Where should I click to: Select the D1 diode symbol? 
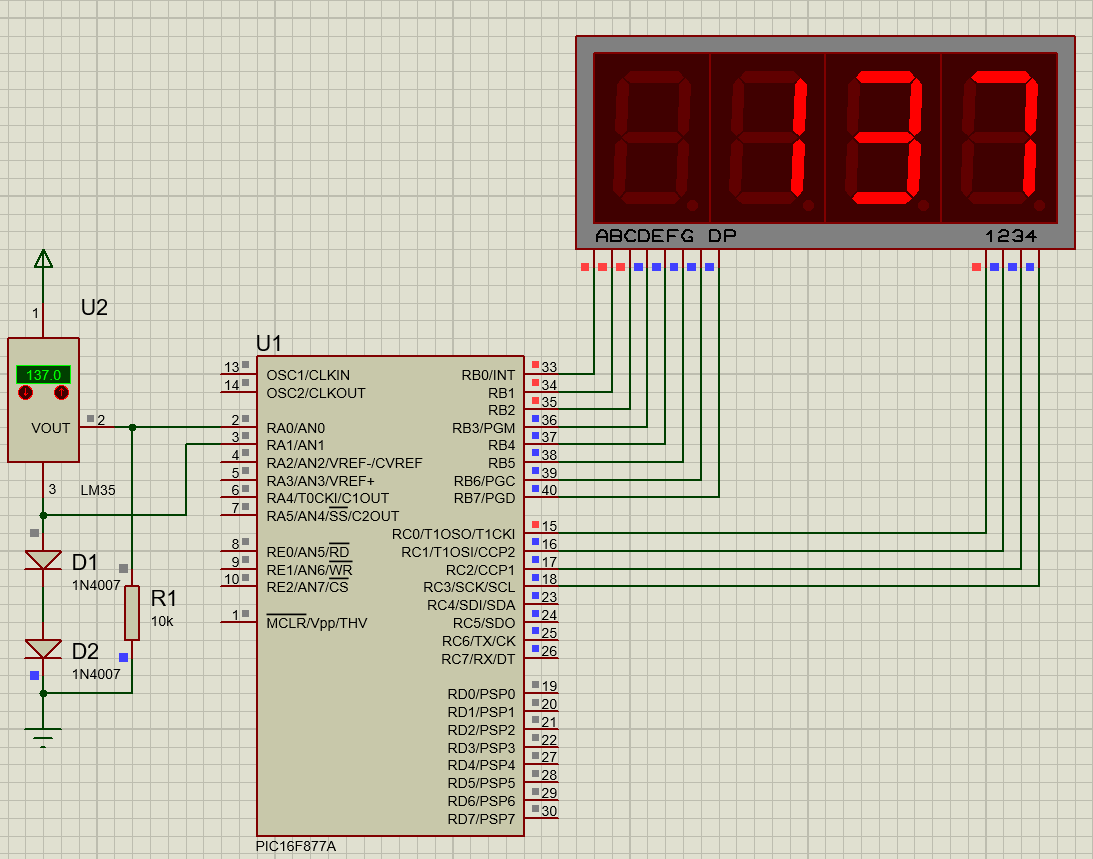pyautogui.click(x=43, y=560)
